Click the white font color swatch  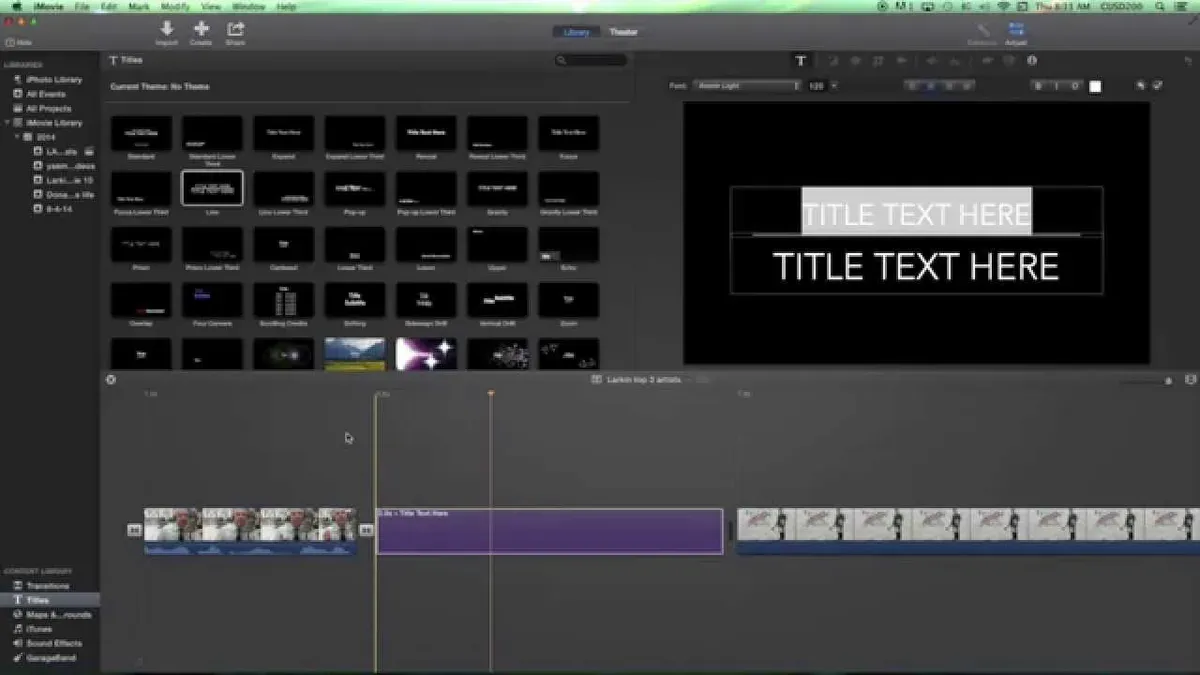tap(1095, 86)
